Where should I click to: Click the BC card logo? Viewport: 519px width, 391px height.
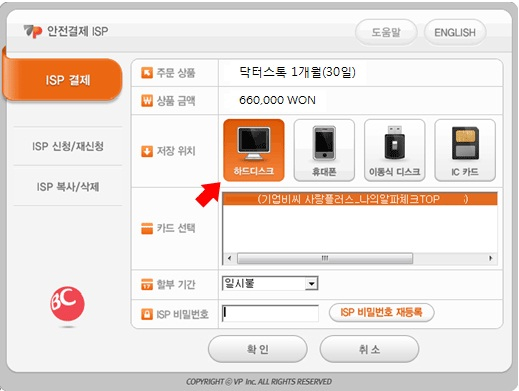pos(67,304)
